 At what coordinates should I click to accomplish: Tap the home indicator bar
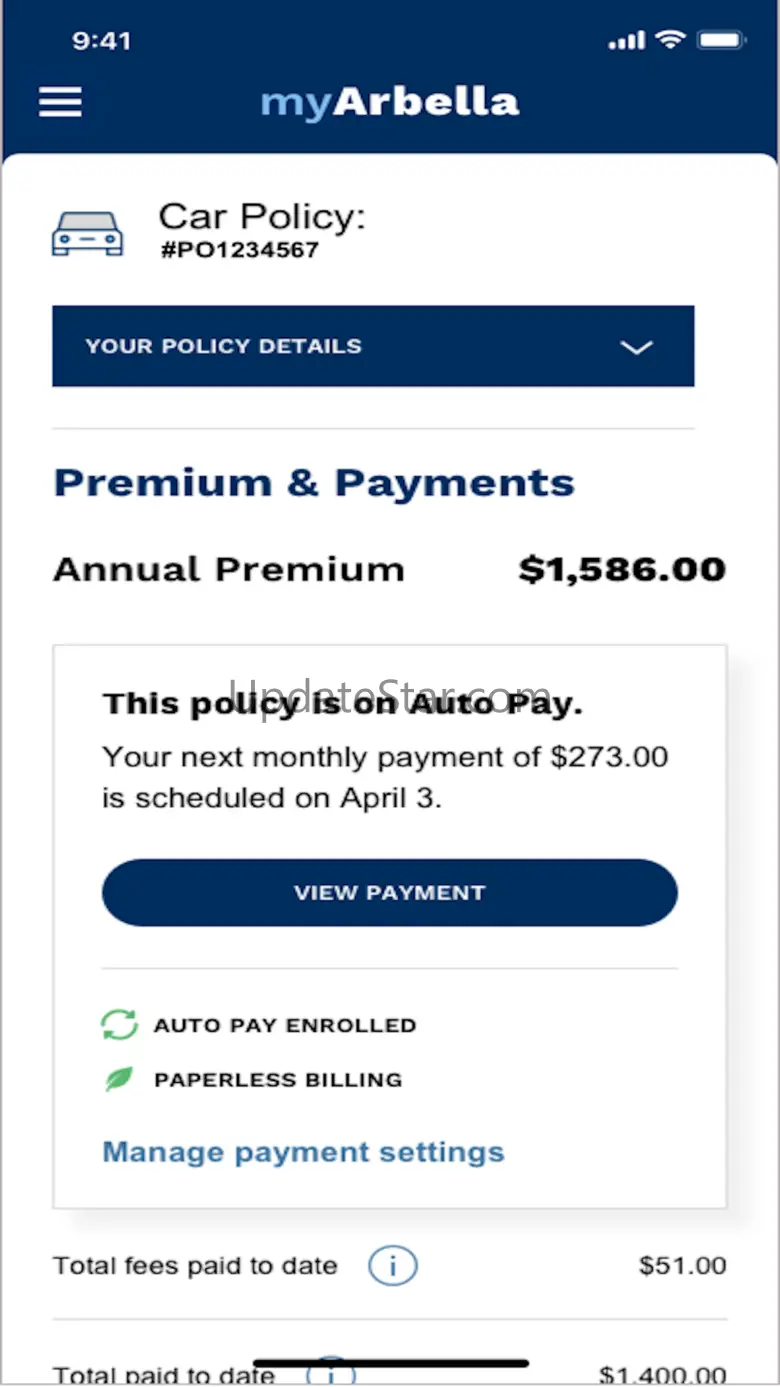coord(391,1363)
